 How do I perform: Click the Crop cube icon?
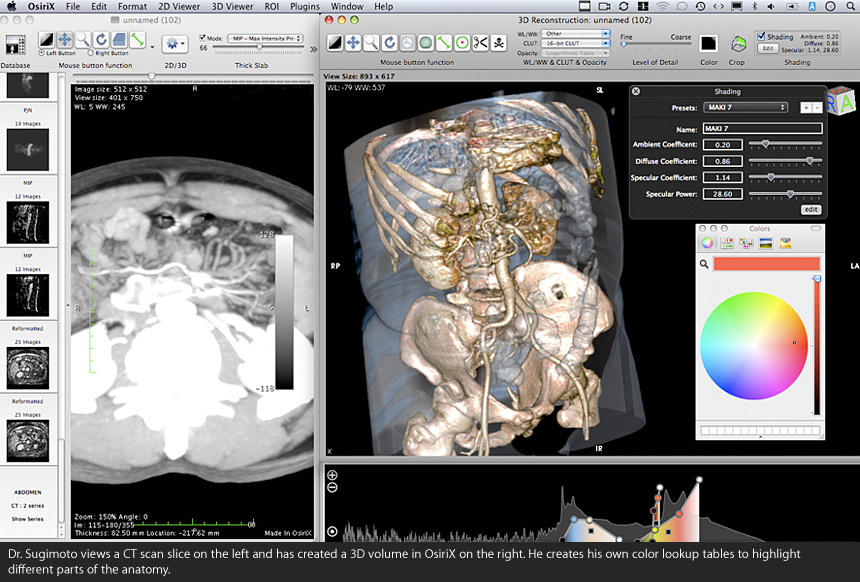pos(738,44)
